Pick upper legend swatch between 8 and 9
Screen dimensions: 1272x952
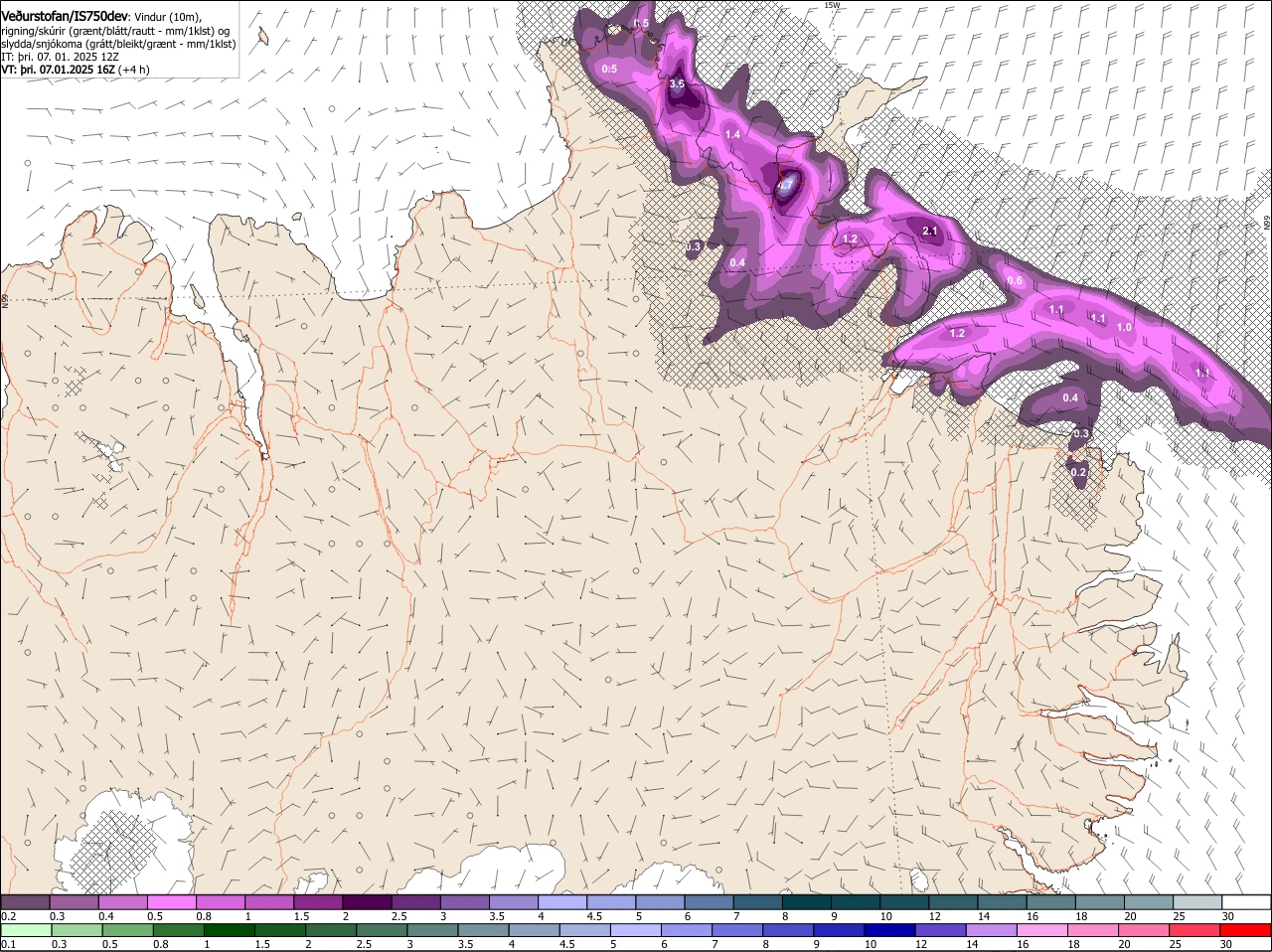coord(807,902)
